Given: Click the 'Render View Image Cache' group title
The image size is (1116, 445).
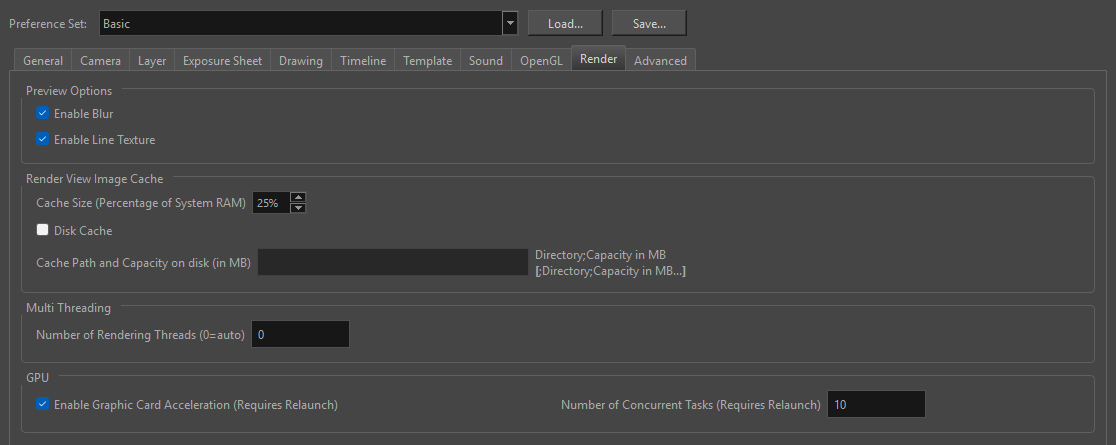Looking at the screenshot, I should (x=95, y=179).
